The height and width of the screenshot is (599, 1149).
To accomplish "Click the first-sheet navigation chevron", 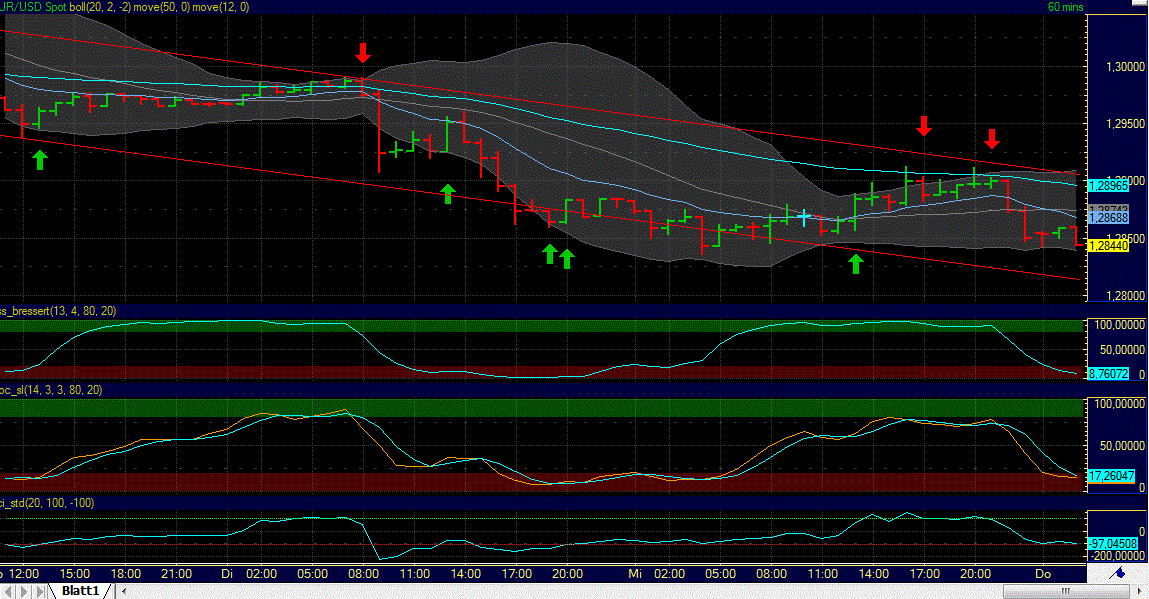I will click(8, 591).
